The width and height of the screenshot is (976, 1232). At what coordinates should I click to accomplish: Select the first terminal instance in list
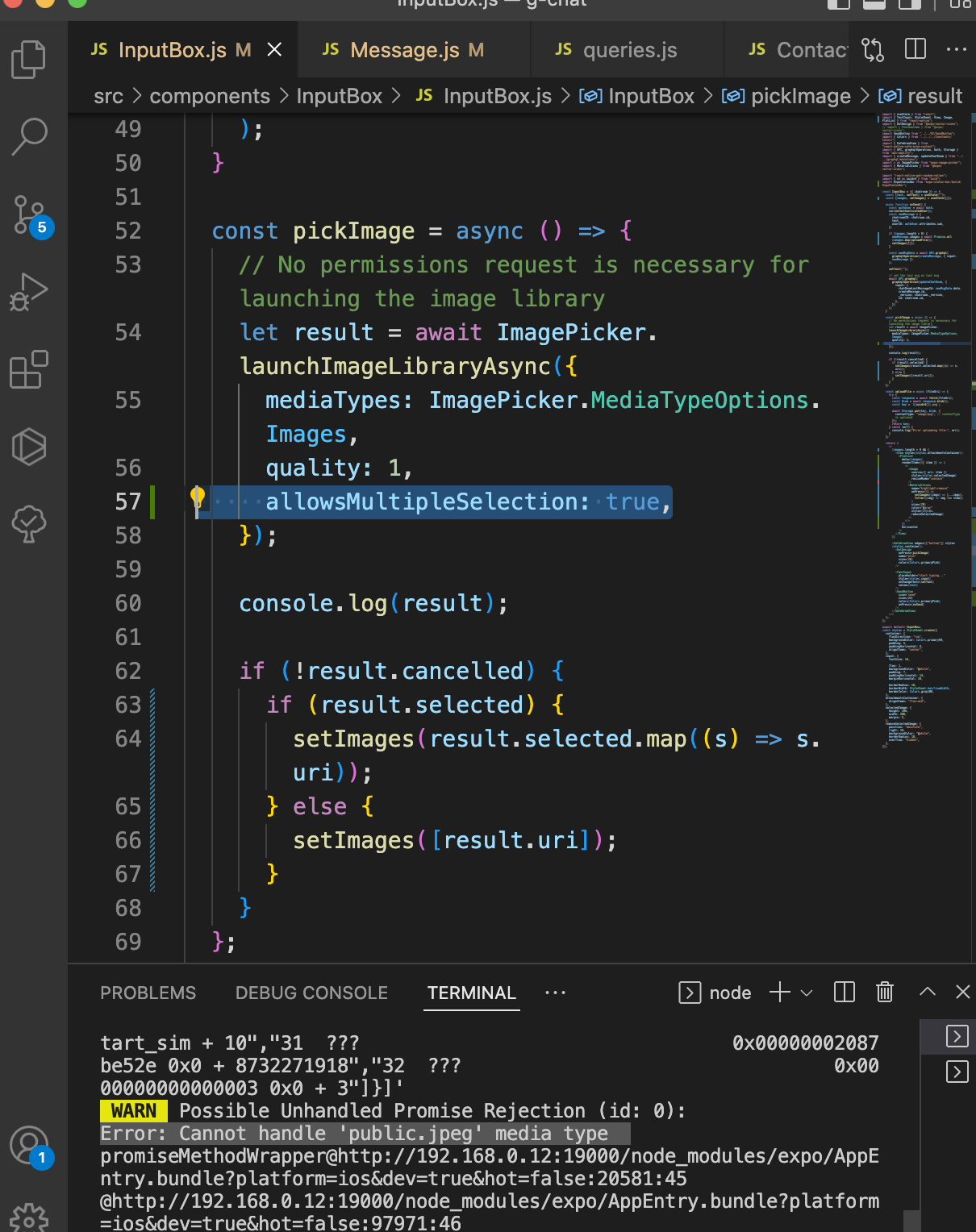[957, 1036]
